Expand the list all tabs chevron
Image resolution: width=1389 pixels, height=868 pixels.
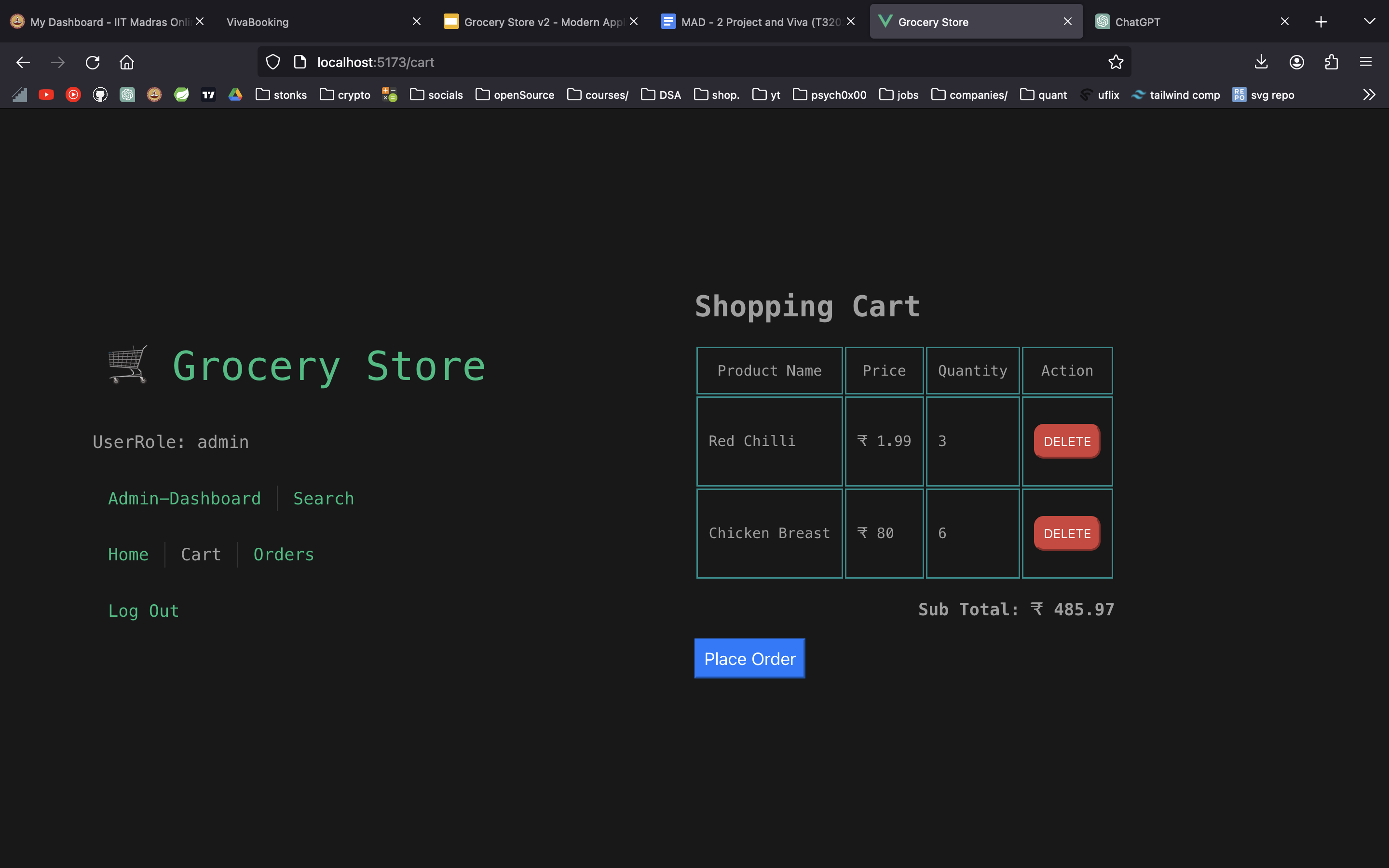point(1370,22)
